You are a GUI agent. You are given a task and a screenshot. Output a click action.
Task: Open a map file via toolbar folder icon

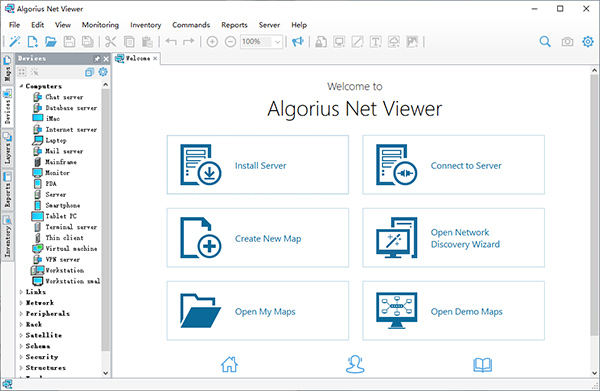coord(51,41)
